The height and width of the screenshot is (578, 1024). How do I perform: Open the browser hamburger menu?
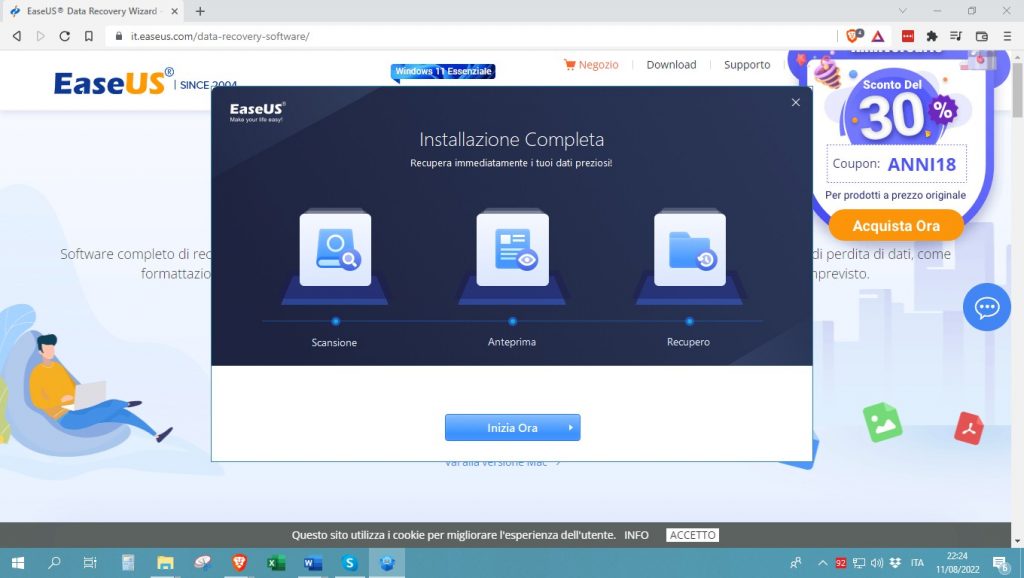point(1007,35)
